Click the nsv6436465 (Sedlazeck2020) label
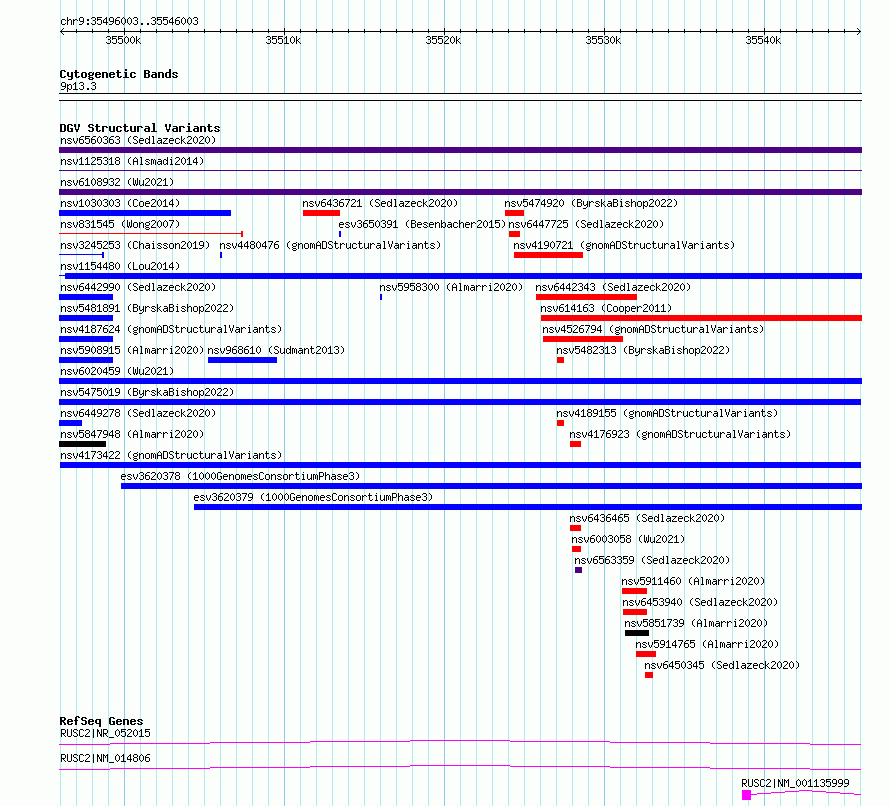 click(x=647, y=518)
